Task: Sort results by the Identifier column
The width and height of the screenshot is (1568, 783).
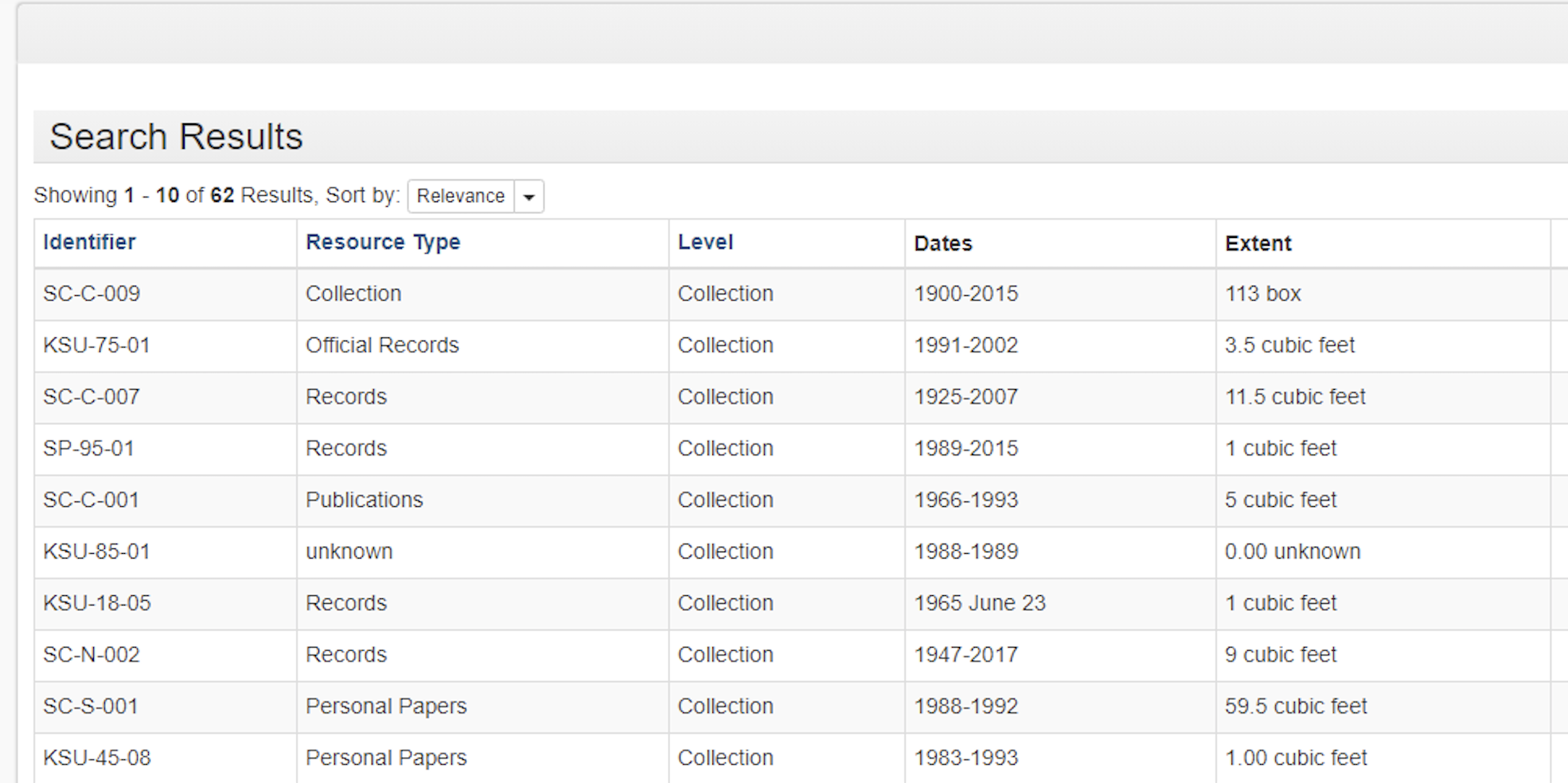Action: (88, 242)
